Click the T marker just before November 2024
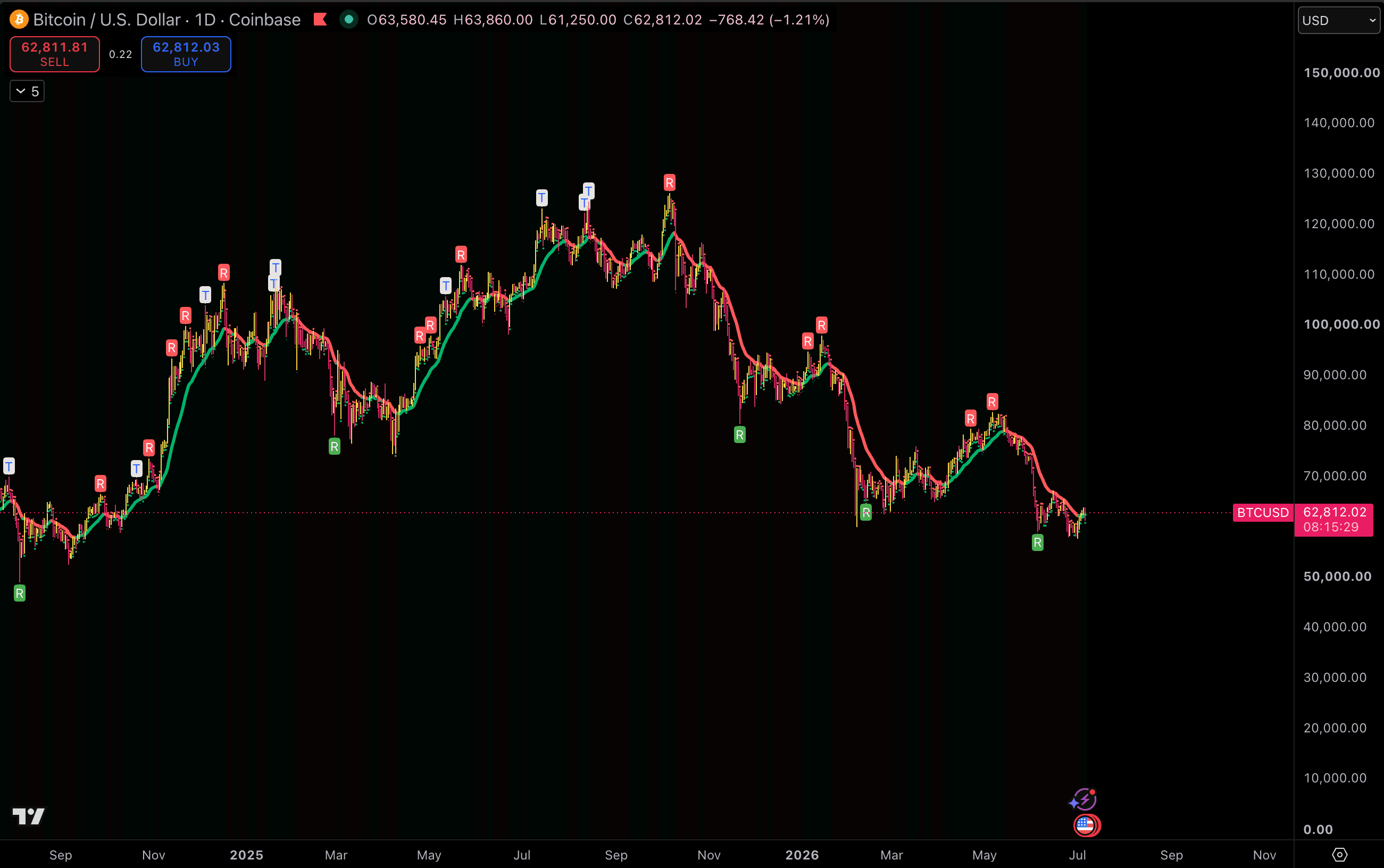1384x868 pixels. [137, 469]
